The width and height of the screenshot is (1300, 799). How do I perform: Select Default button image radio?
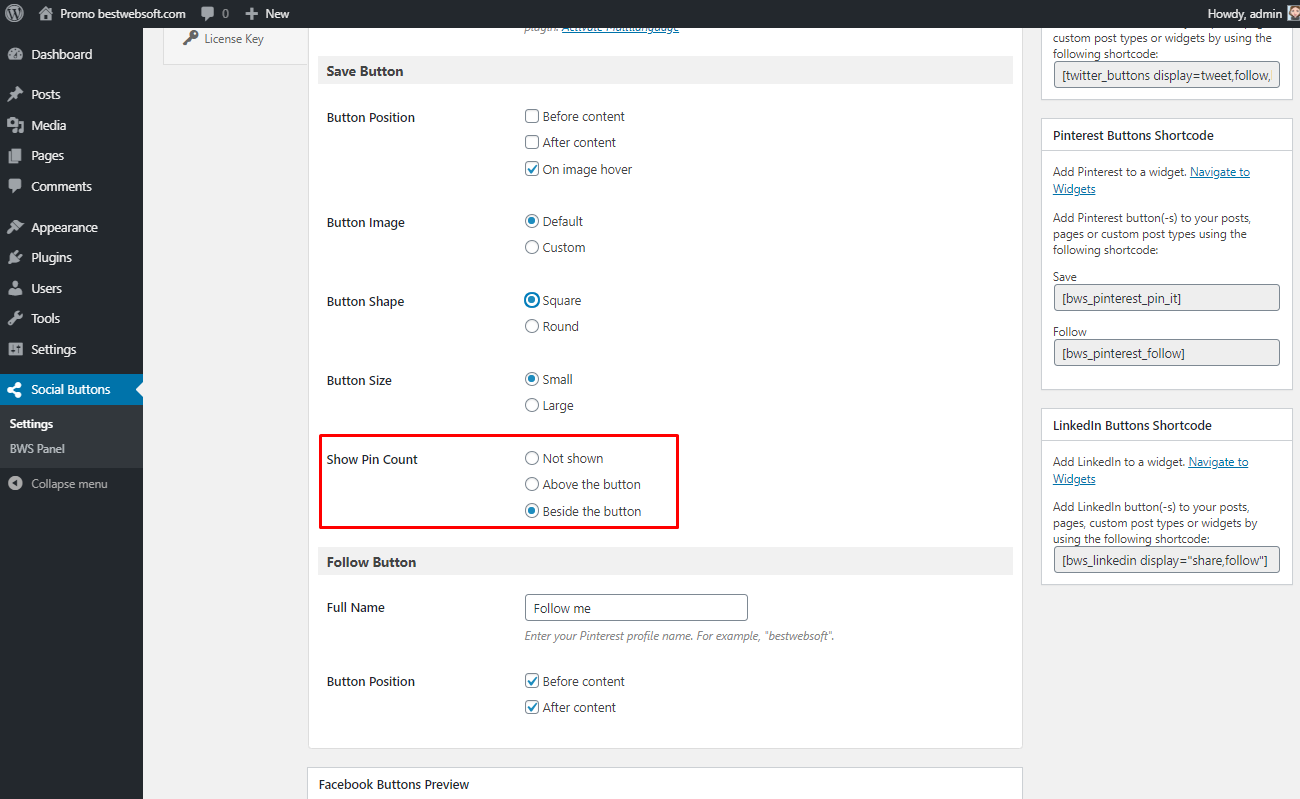click(x=532, y=221)
